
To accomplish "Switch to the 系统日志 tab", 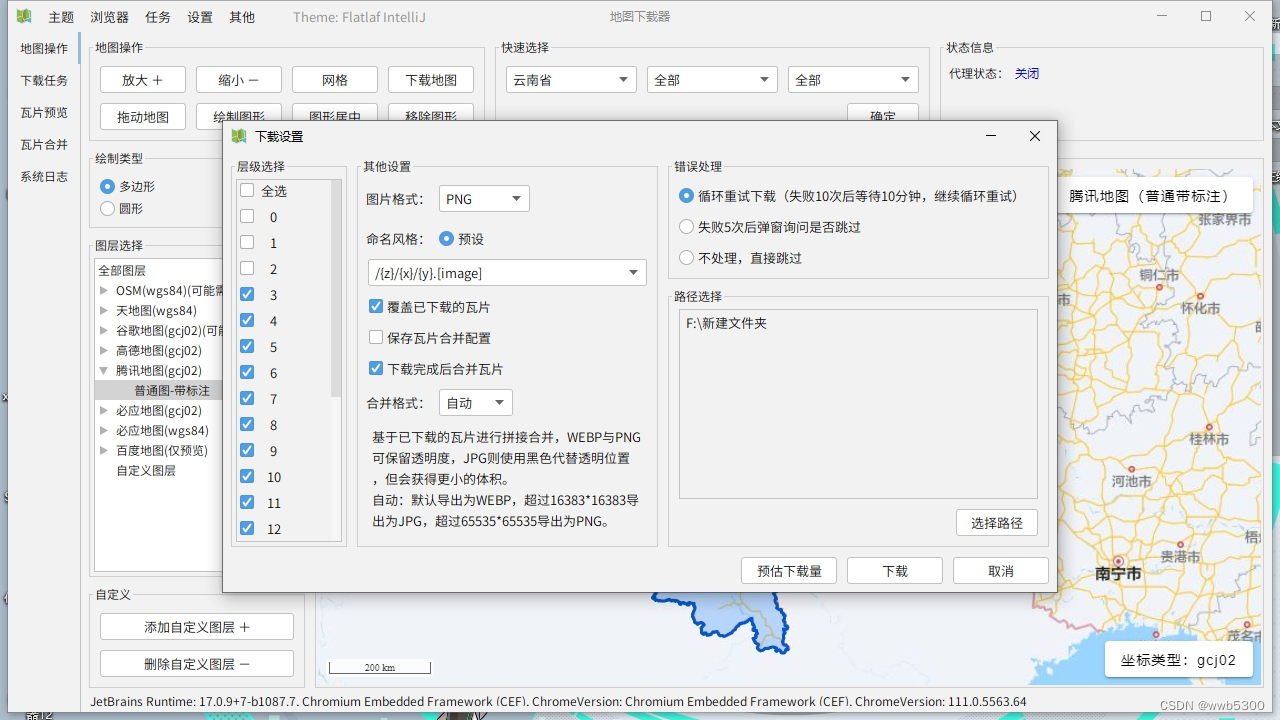I will point(44,176).
